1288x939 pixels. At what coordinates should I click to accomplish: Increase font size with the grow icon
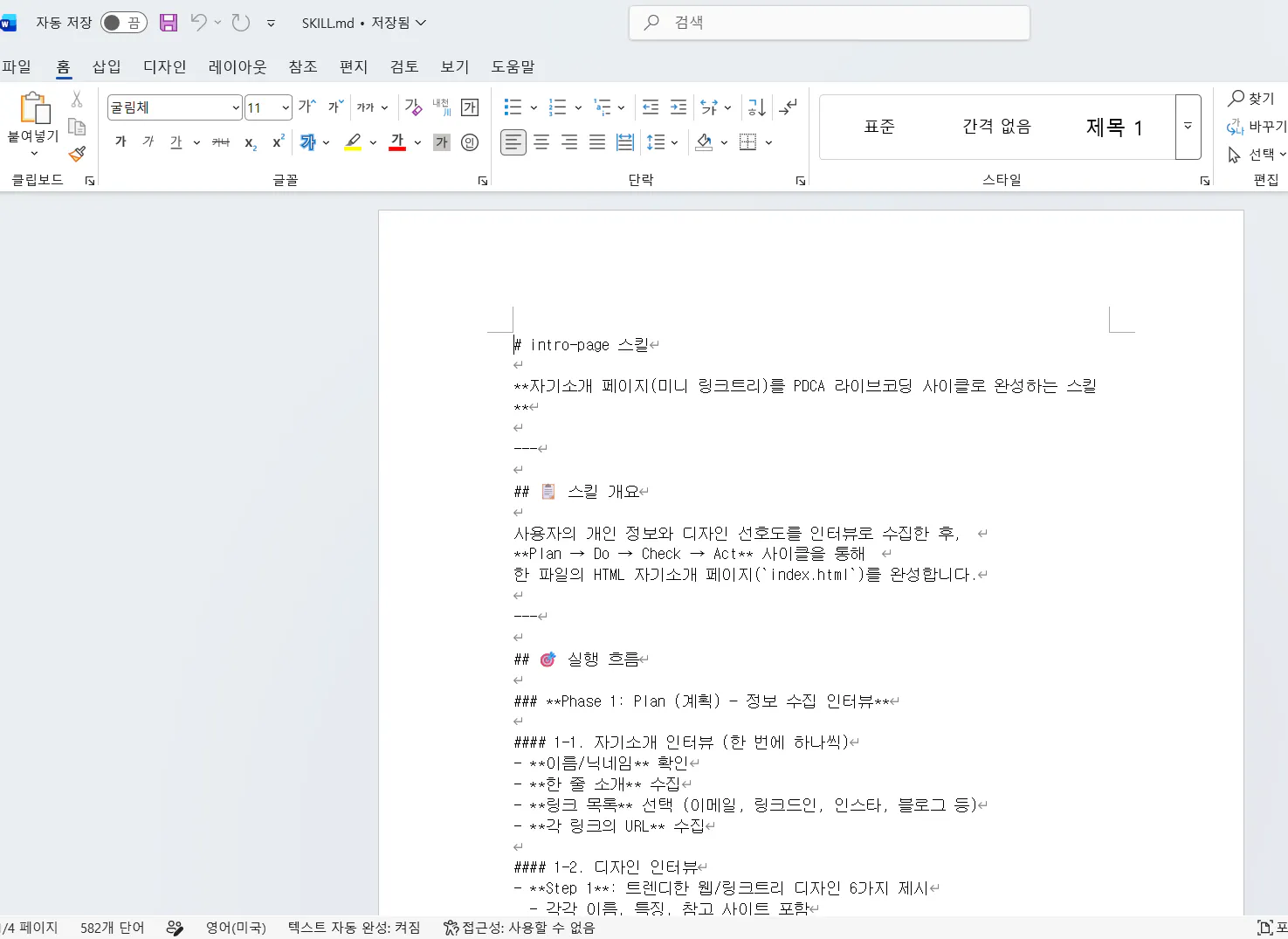(307, 107)
